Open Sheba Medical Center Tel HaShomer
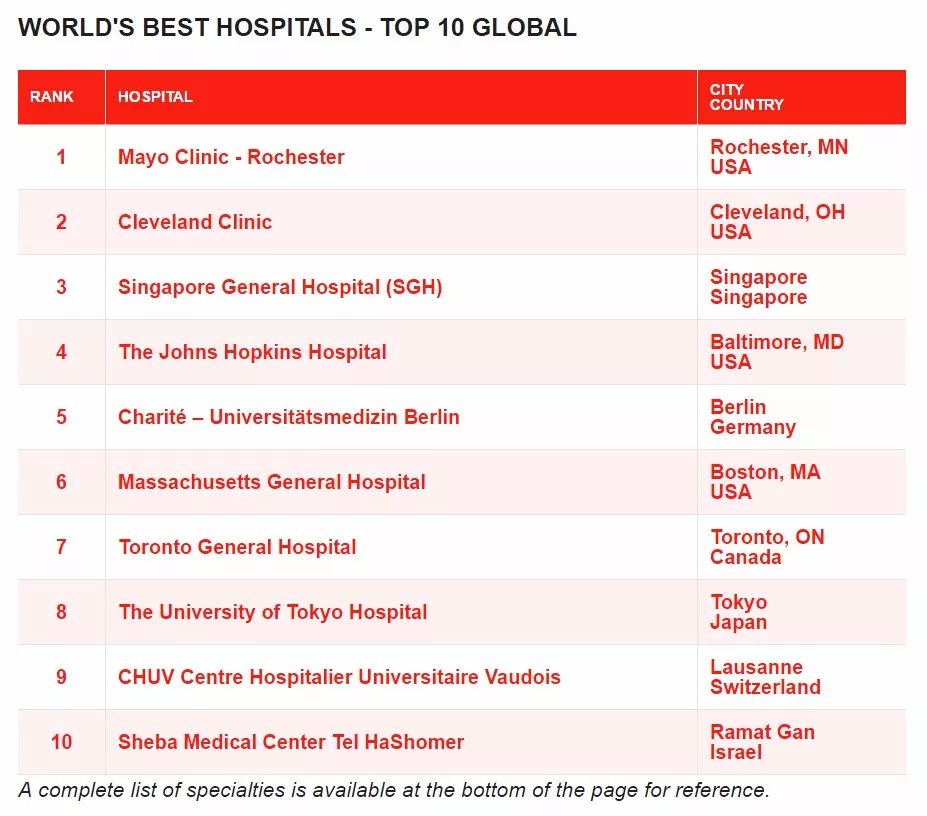Image resolution: width=927 pixels, height=816 pixels. [291, 742]
